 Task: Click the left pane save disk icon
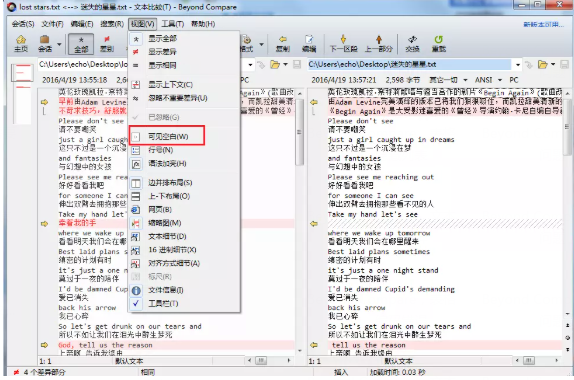297,65
